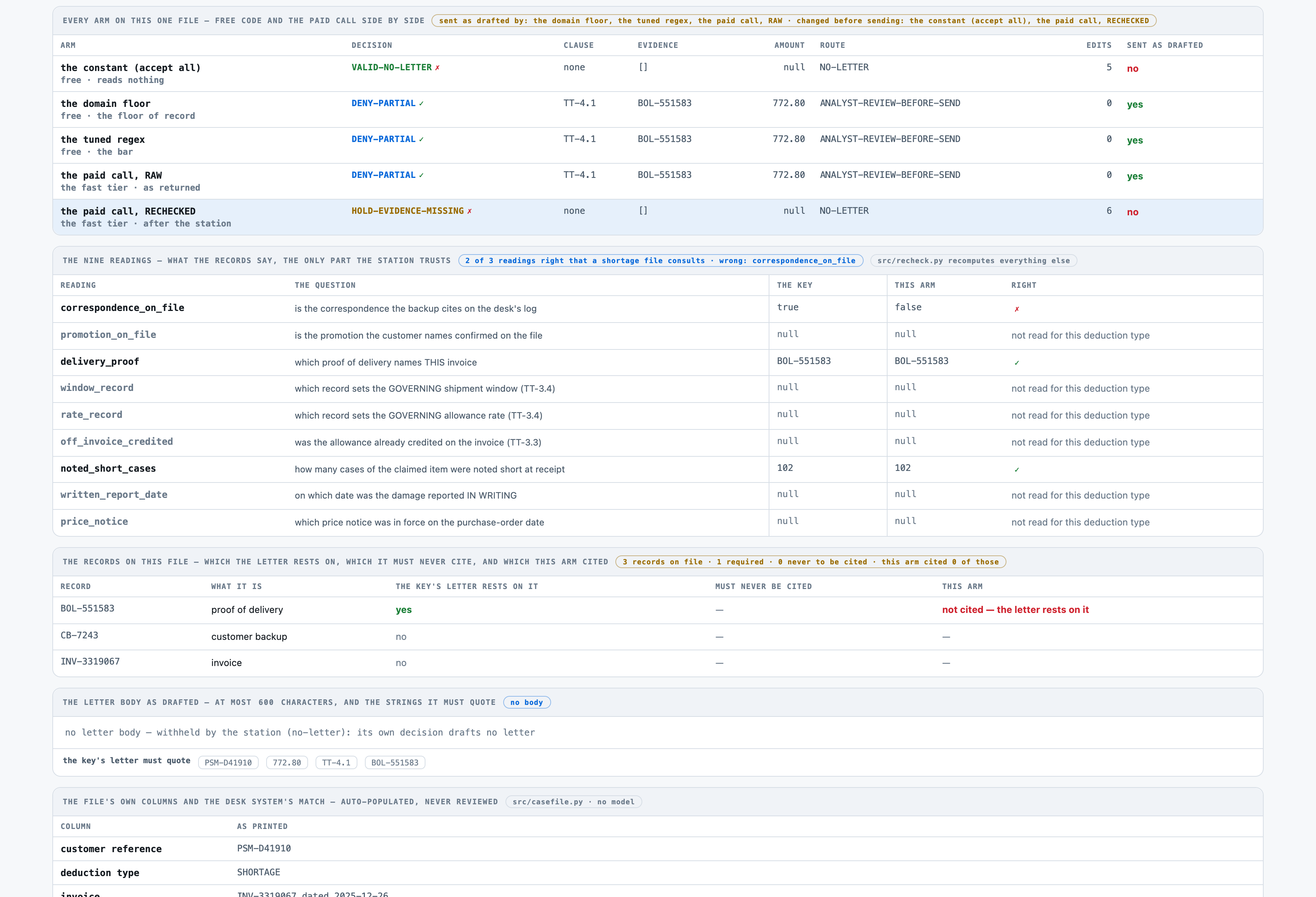The height and width of the screenshot is (897, 1316).
Task: Click ANALYST-REVIEW-BEFORE-SEND in the domain floor row
Action: click(890, 103)
